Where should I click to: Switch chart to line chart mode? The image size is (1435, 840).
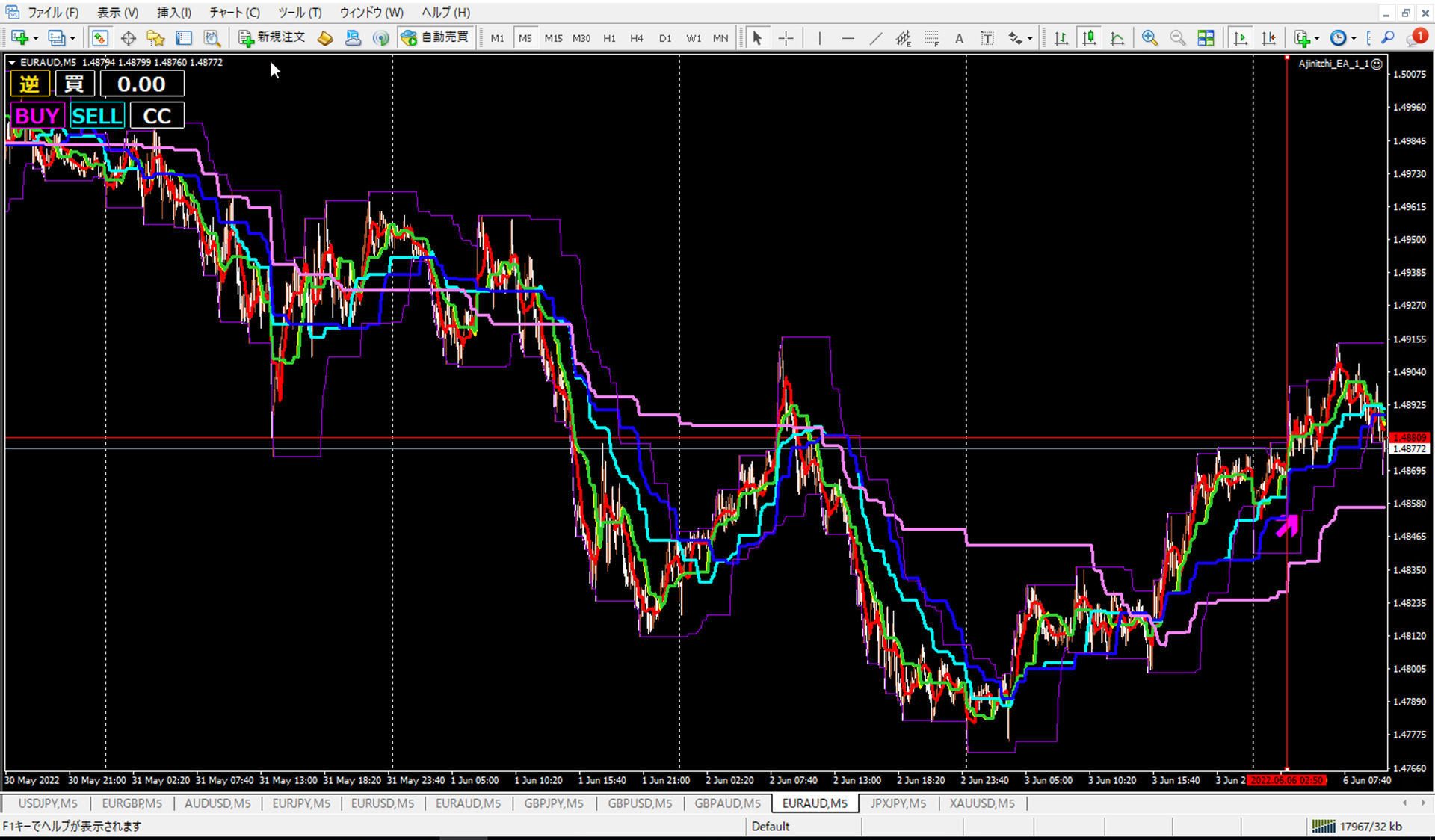tap(1117, 38)
